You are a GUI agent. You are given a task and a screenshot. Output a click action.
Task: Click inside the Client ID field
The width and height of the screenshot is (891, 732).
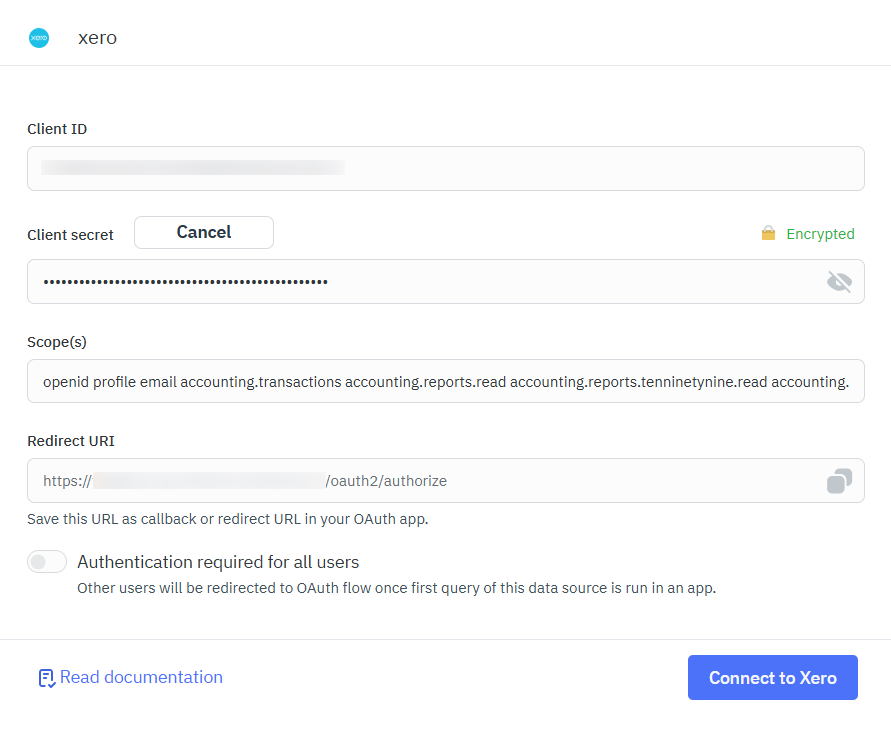click(x=445, y=168)
